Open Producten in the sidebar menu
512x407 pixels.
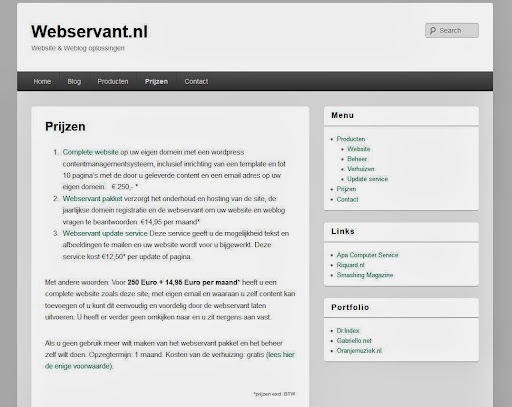(x=351, y=139)
